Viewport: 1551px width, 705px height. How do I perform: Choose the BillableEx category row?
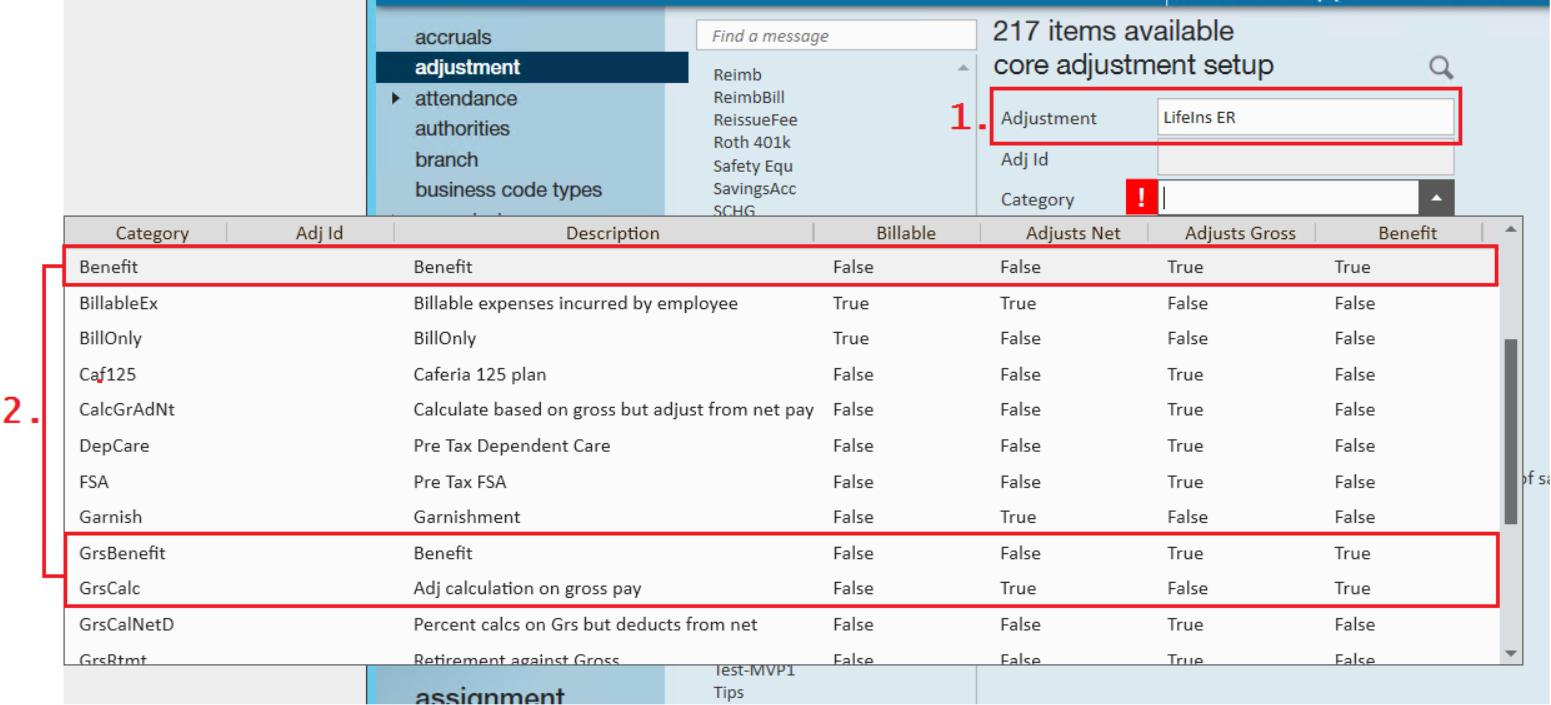(x=782, y=303)
